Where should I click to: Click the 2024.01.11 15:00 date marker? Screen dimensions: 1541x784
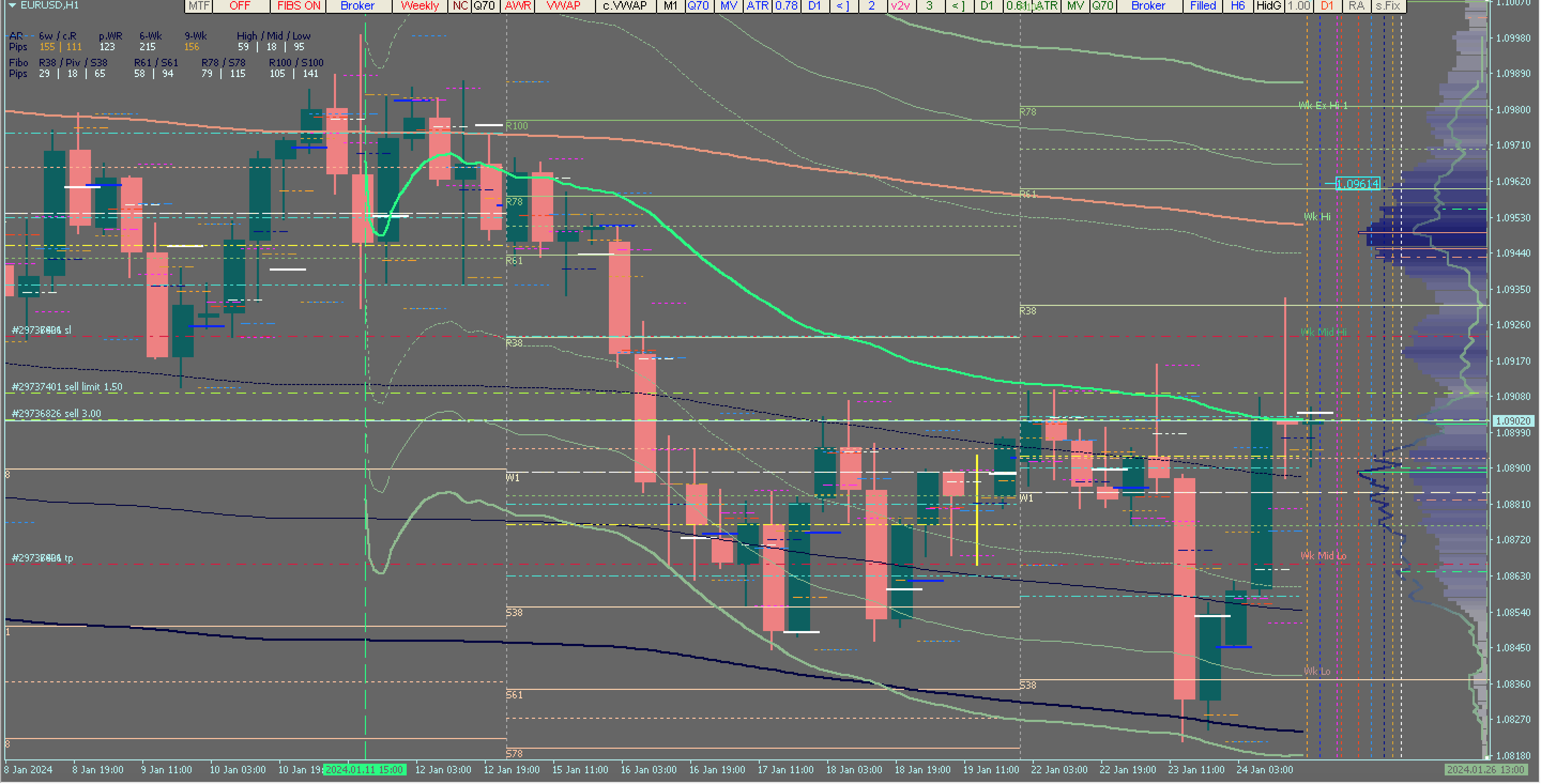click(x=364, y=770)
